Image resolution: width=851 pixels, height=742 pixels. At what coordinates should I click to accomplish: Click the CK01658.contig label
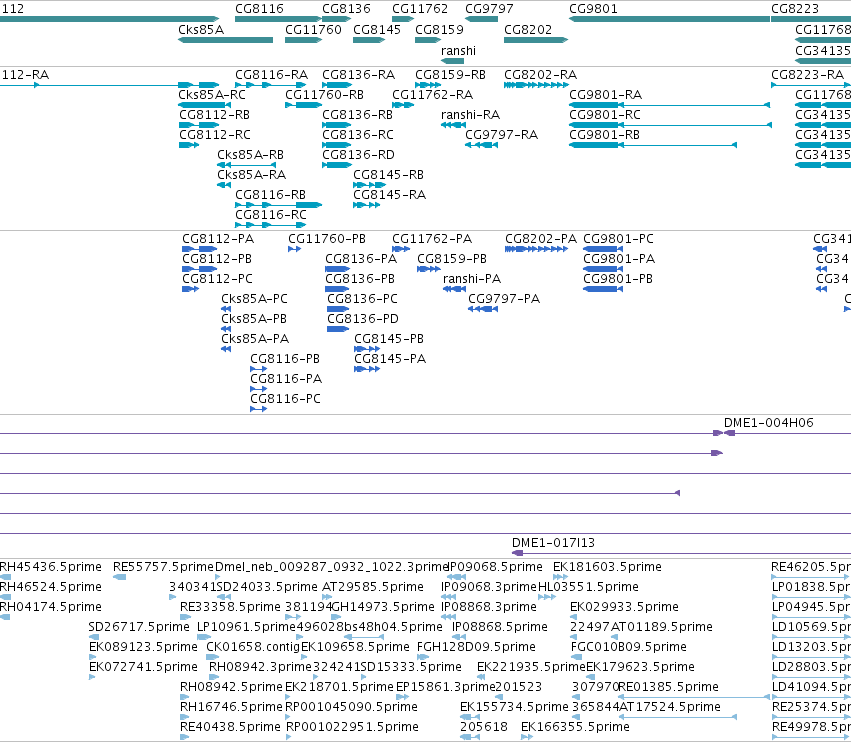[253, 647]
